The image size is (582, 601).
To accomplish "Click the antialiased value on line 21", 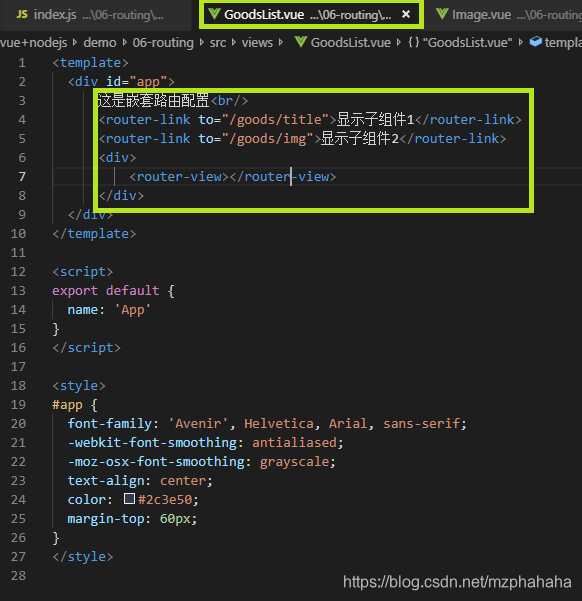I will 294,443.
